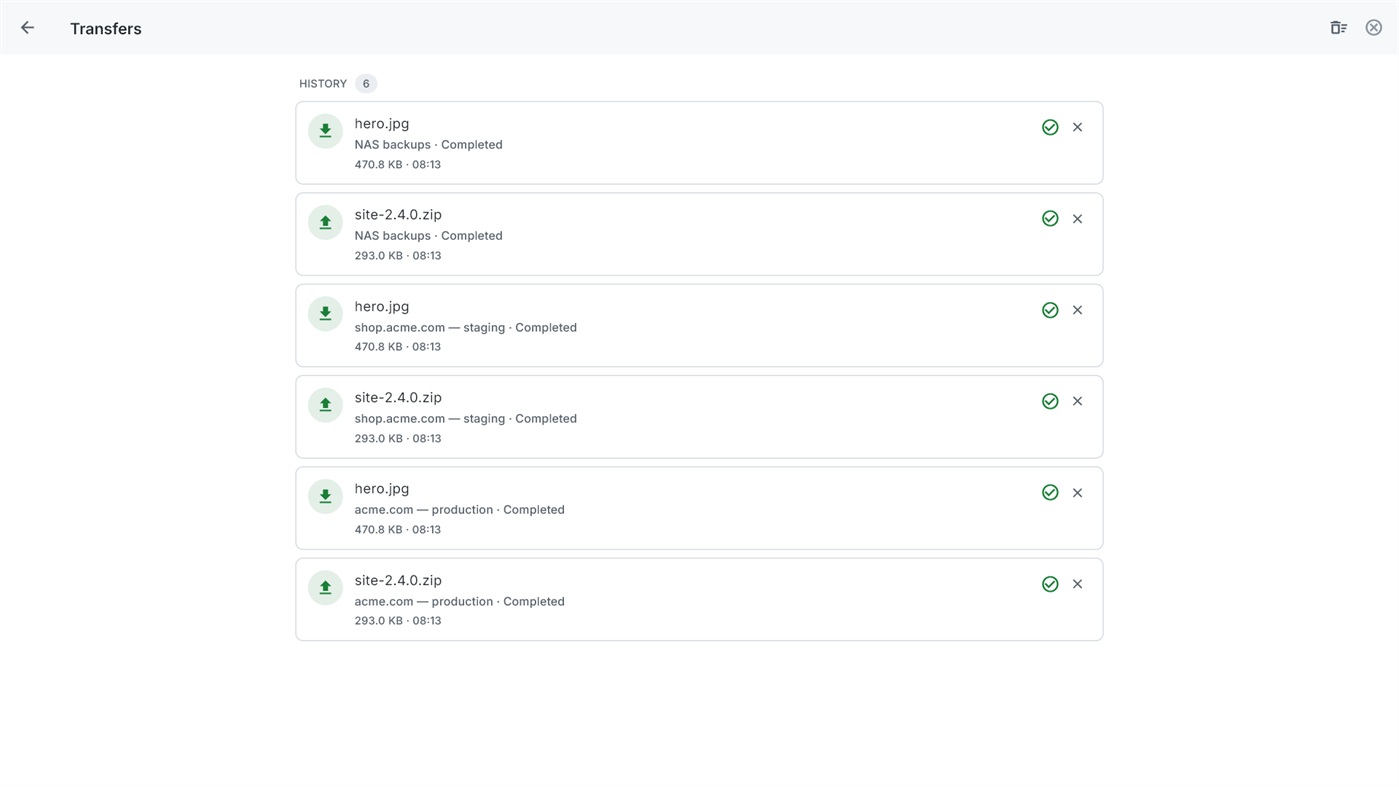The height and width of the screenshot is (787, 1399).
Task: Click the upload icon for site-2.4.0.zip production
Action: [x=325, y=588]
